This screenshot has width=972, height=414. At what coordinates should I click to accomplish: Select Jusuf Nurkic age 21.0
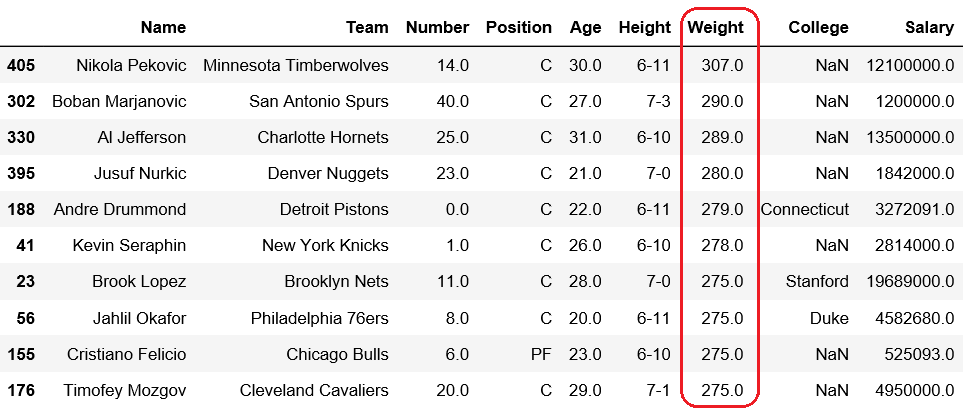tap(585, 174)
